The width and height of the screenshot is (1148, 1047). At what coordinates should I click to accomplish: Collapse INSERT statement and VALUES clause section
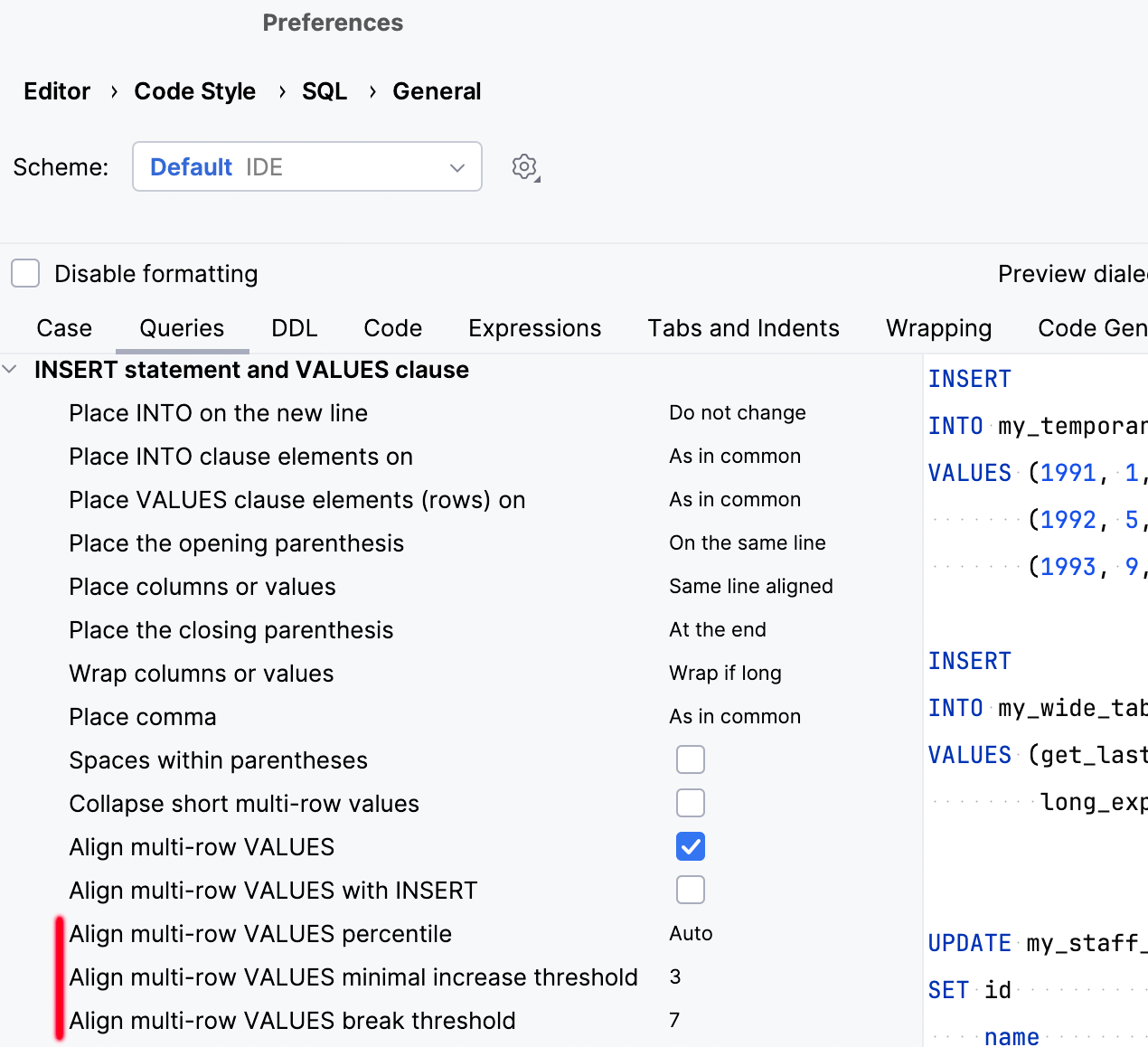coord(10,370)
